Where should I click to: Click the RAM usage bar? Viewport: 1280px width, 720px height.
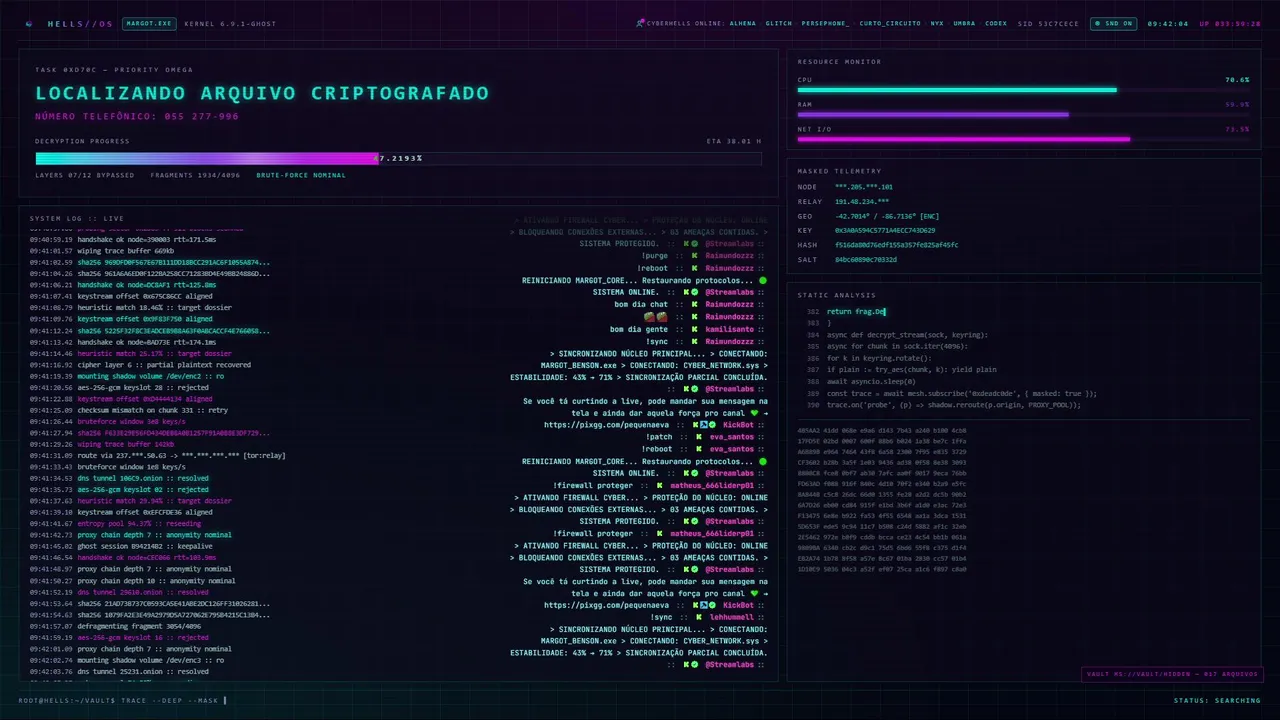coord(1023,114)
